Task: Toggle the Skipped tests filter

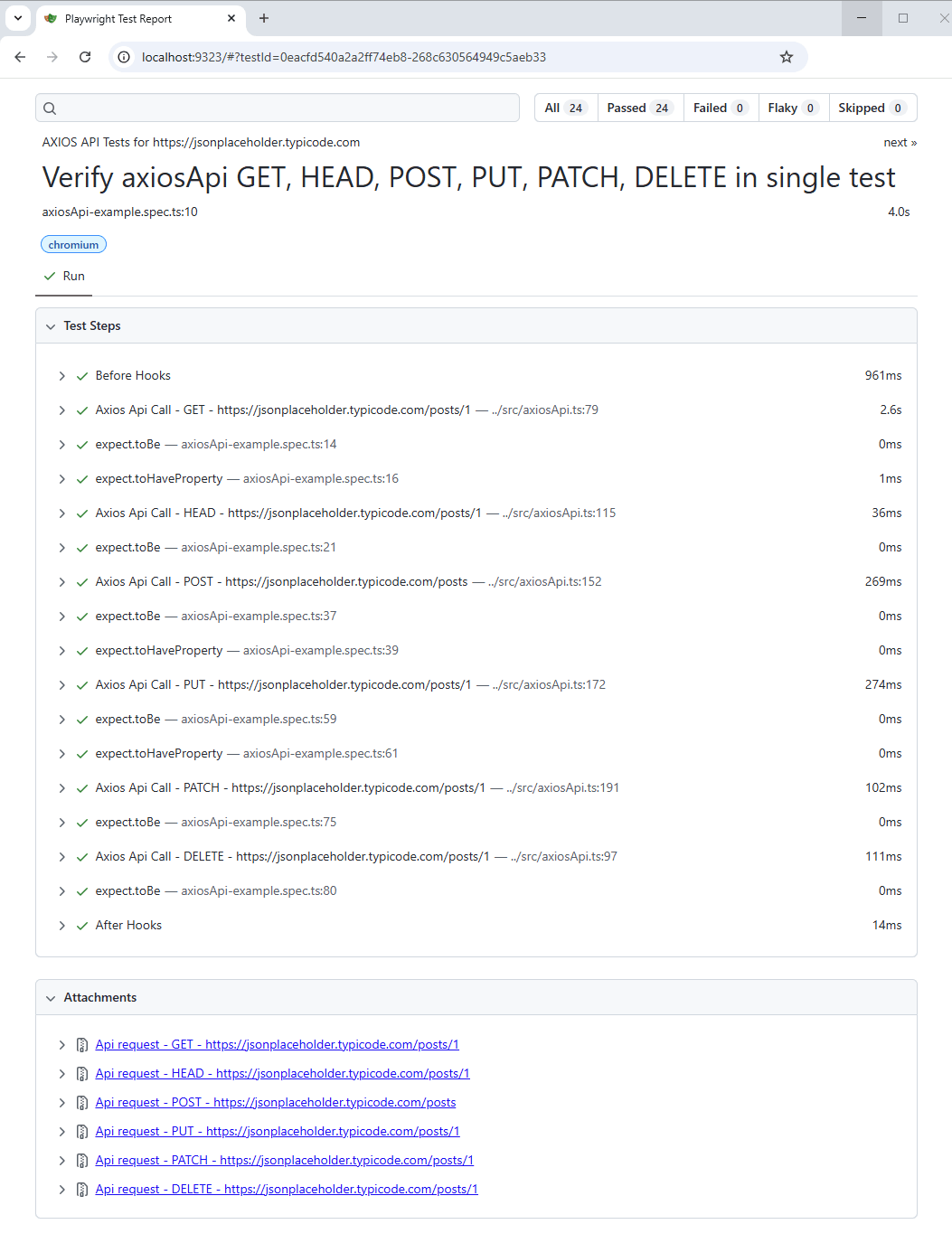Action: pos(871,108)
